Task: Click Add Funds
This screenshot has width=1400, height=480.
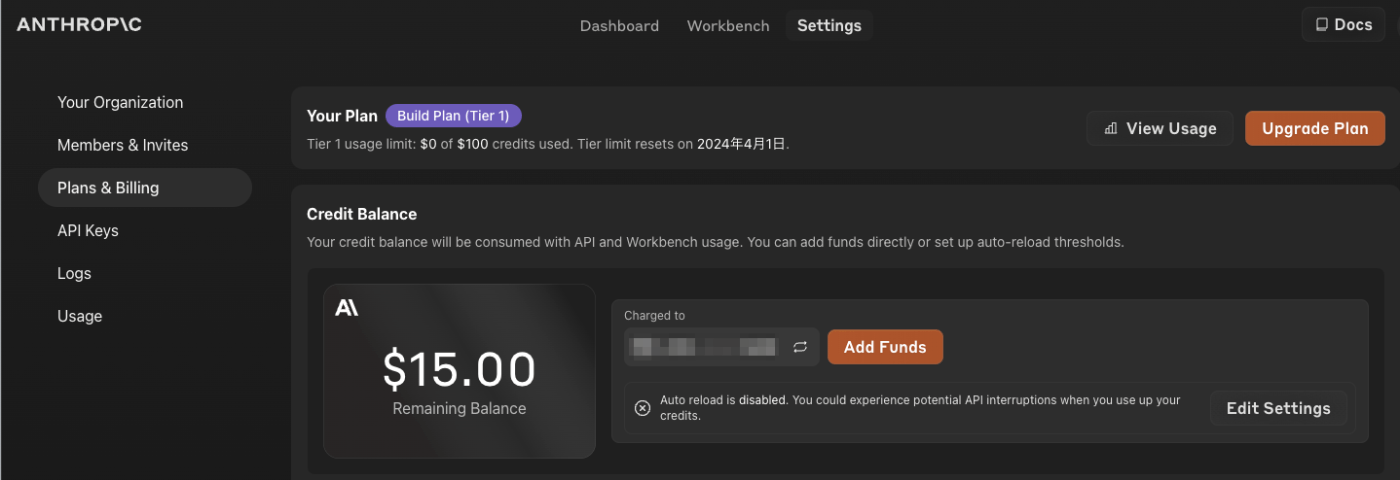Action: click(885, 347)
